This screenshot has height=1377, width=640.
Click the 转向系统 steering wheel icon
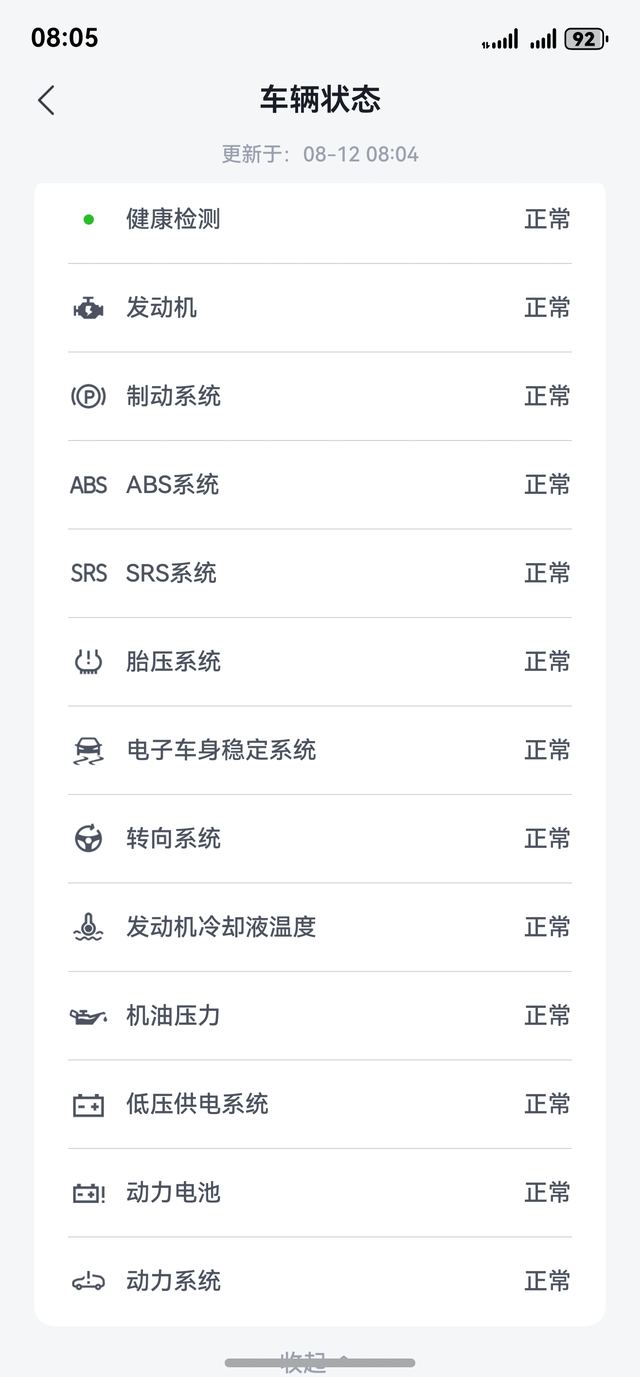[x=89, y=838]
